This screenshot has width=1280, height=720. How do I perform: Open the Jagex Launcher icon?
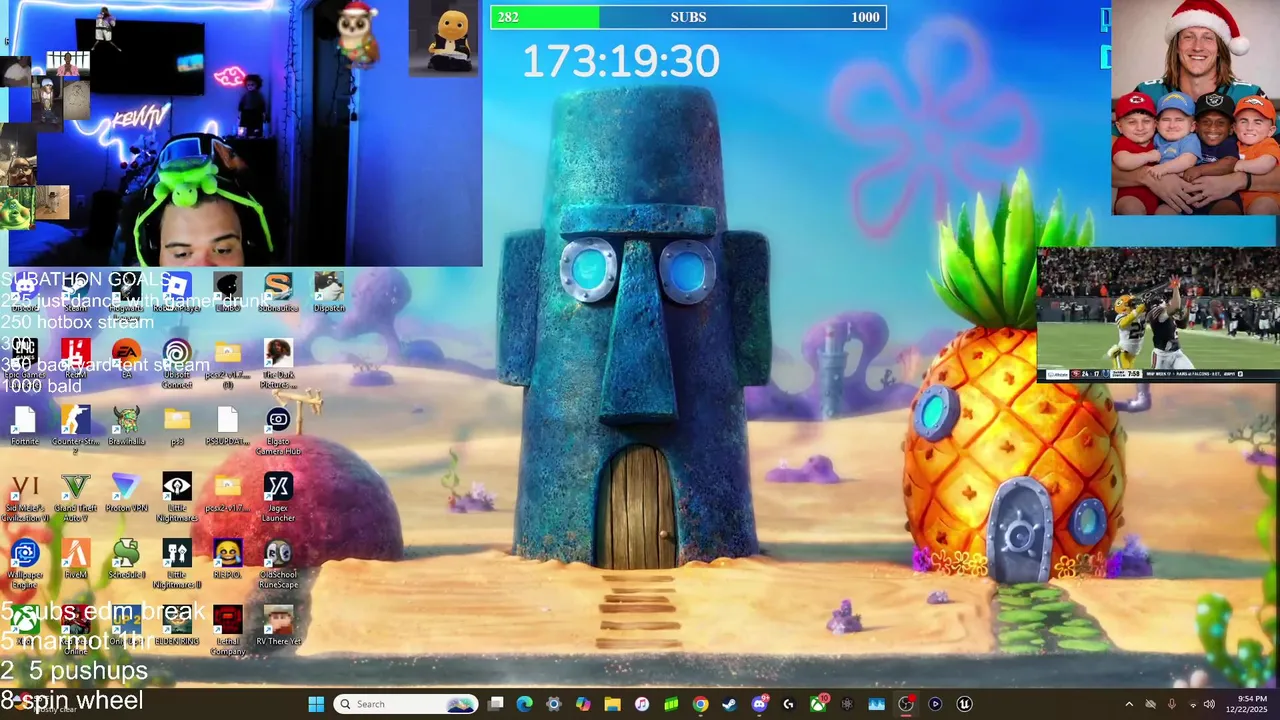tap(278, 497)
